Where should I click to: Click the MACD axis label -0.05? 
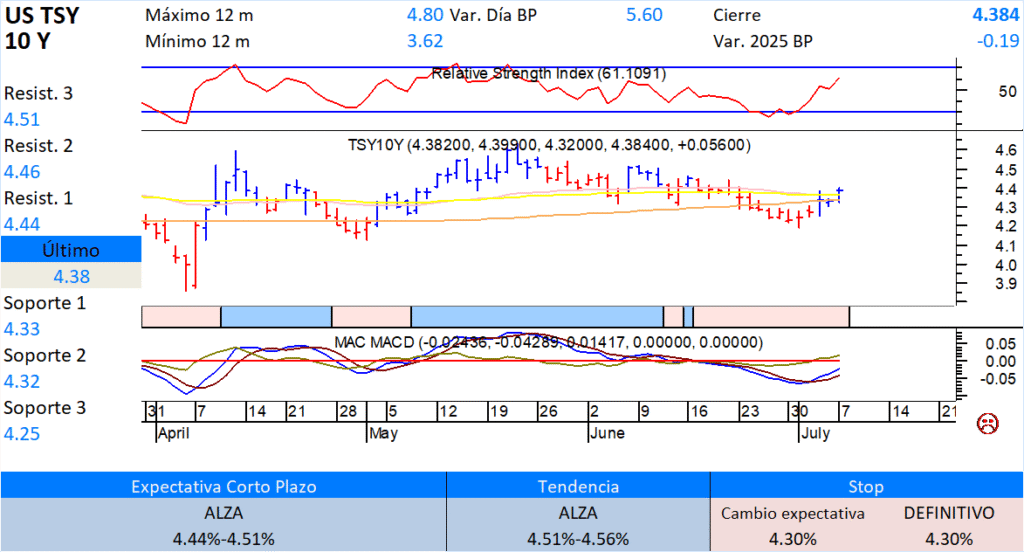[x=998, y=379]
